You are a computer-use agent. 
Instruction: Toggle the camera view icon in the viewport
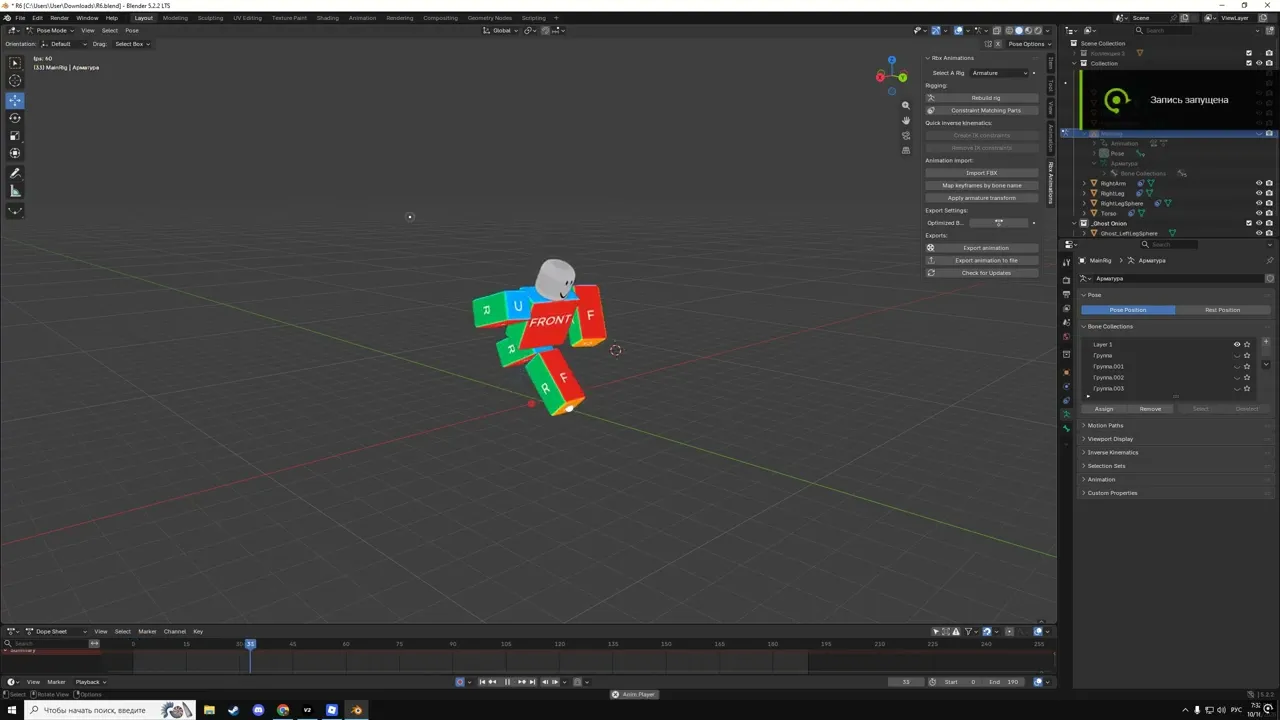coord(906,135)
